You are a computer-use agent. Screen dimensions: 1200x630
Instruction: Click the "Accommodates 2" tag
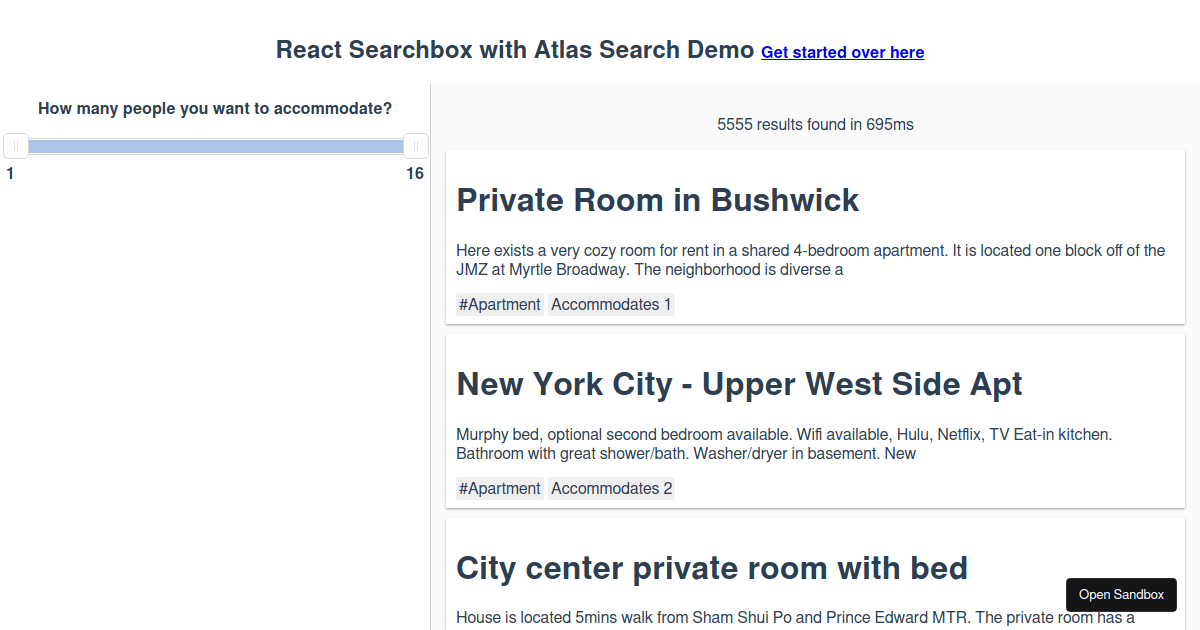tap(611, 488)
